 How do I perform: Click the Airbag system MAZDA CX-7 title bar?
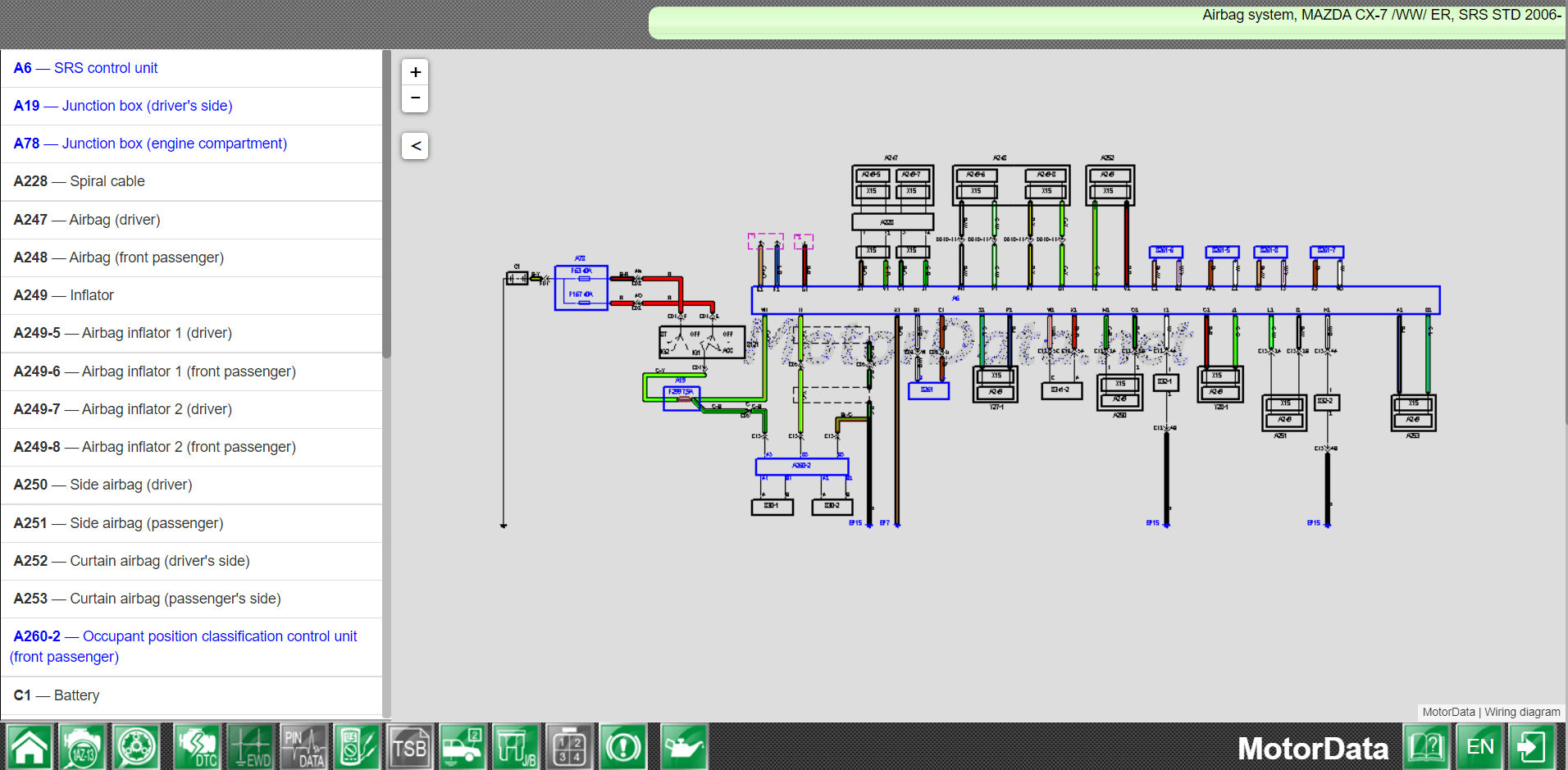coord(1106,23)
